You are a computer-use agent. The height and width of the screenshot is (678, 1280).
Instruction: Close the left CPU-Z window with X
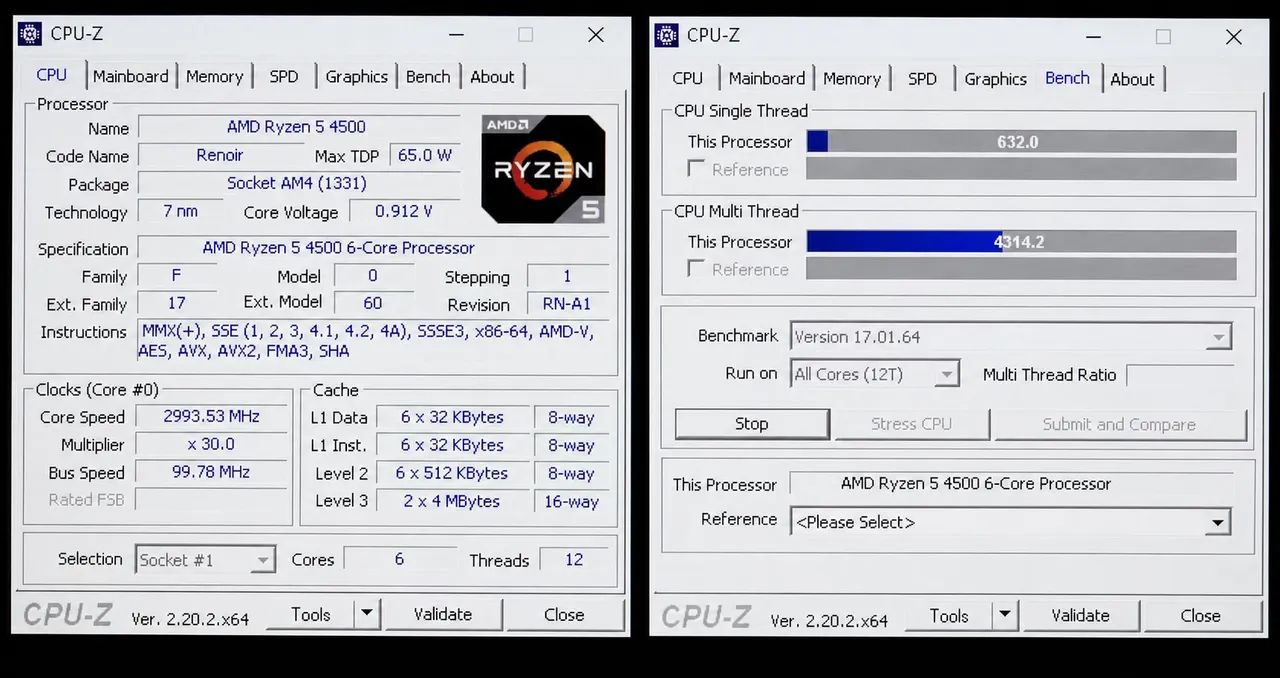click(x=596, y=34)
